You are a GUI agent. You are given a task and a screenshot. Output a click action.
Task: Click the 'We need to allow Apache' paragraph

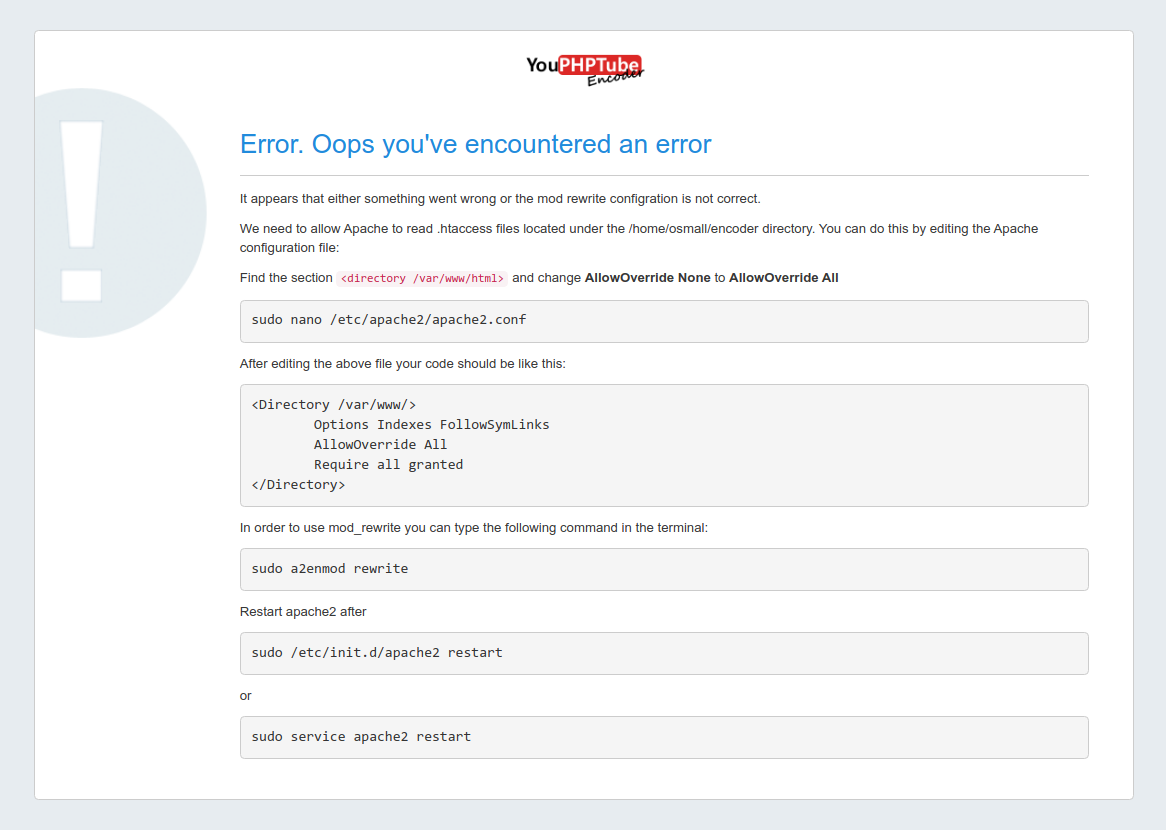(639, 238)
